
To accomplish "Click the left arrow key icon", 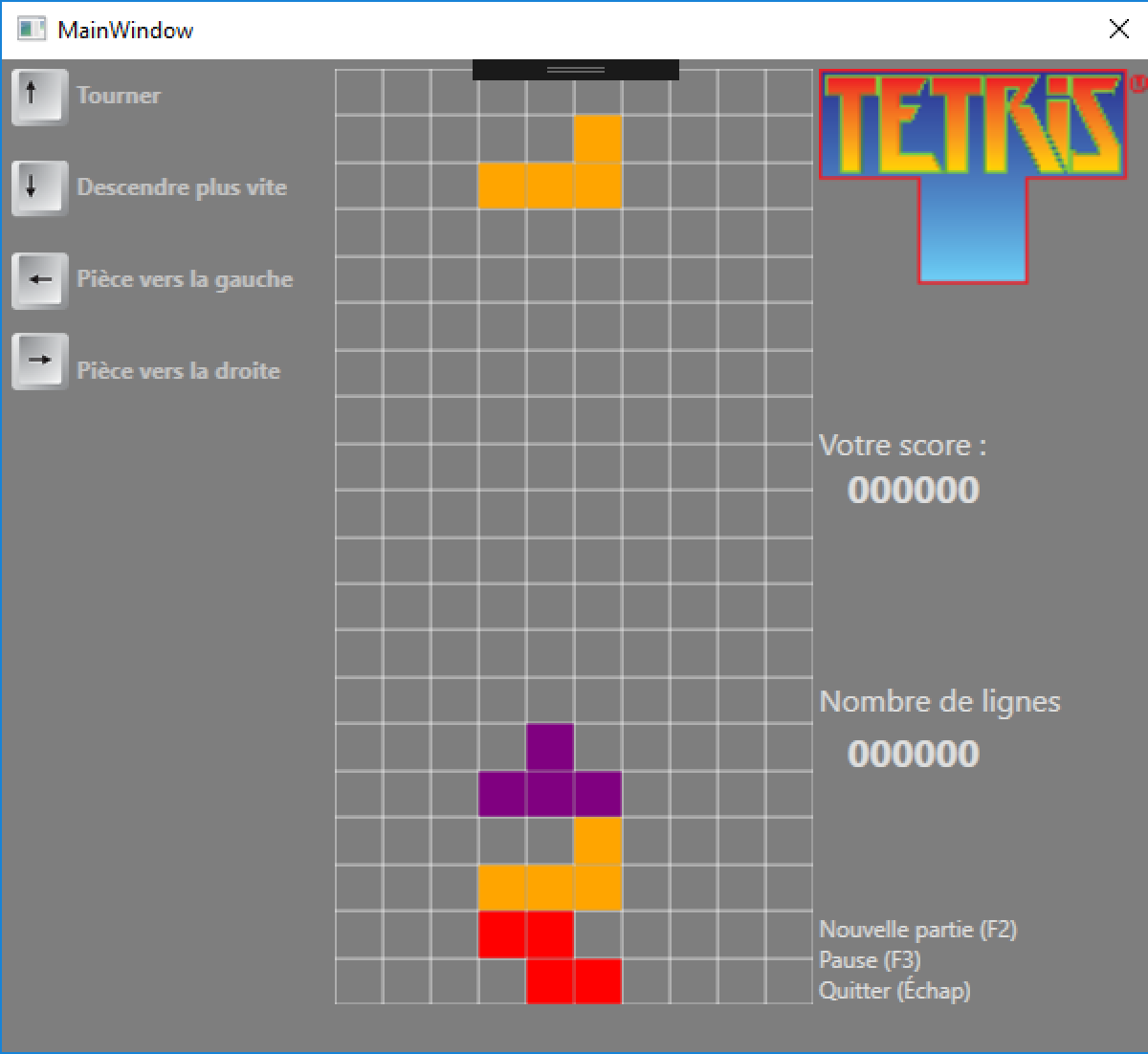I will pyautogui.click(x=39, y=280).
